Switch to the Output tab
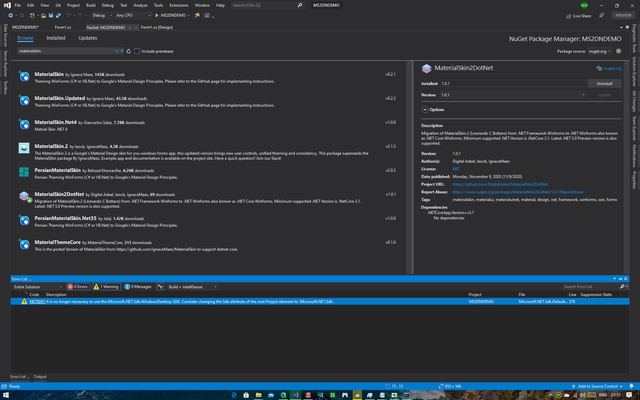This screenshot has width=640, height=400. (x=40, y=376)
